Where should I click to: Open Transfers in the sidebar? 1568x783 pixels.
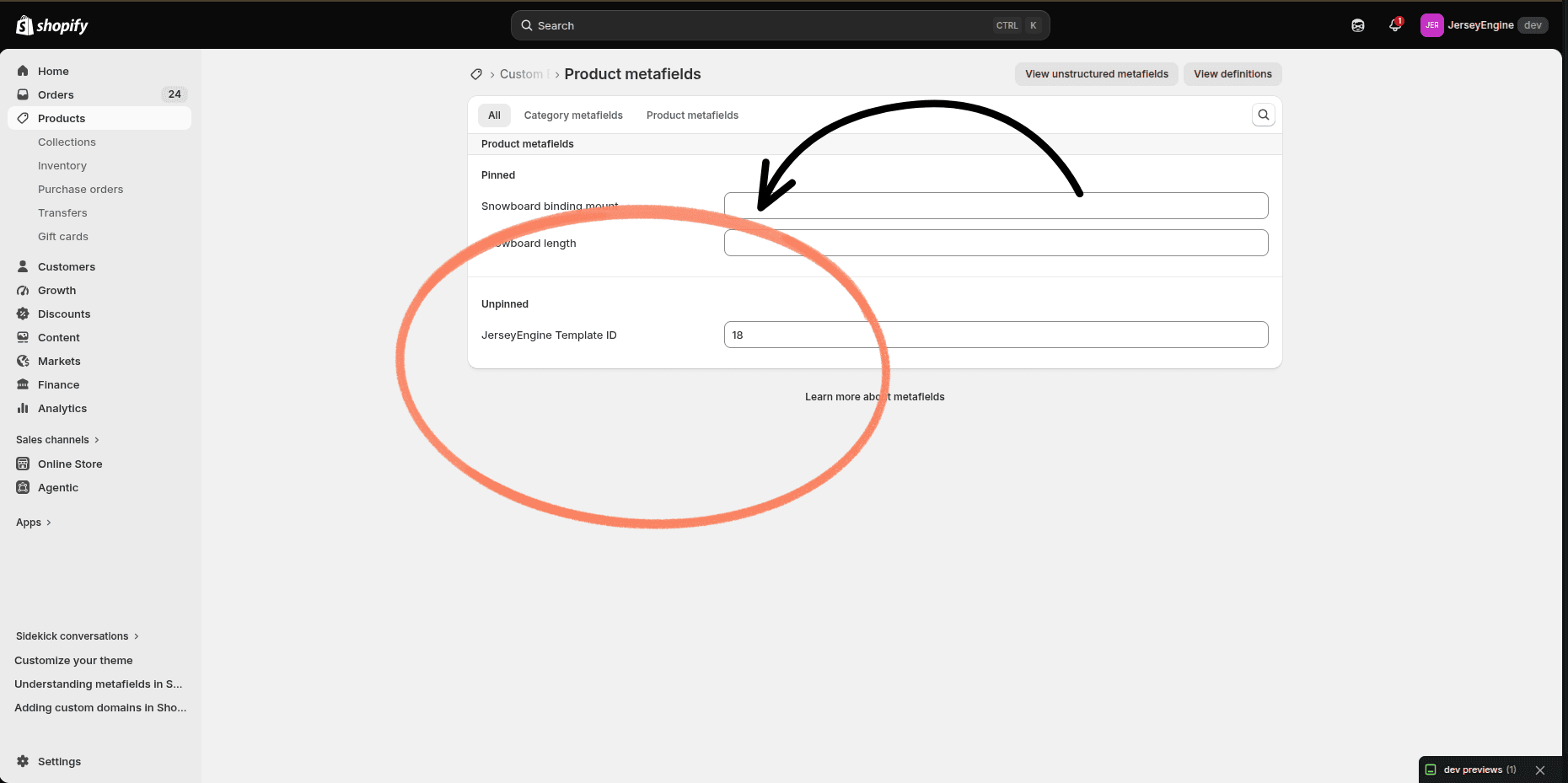pos(62,212)
